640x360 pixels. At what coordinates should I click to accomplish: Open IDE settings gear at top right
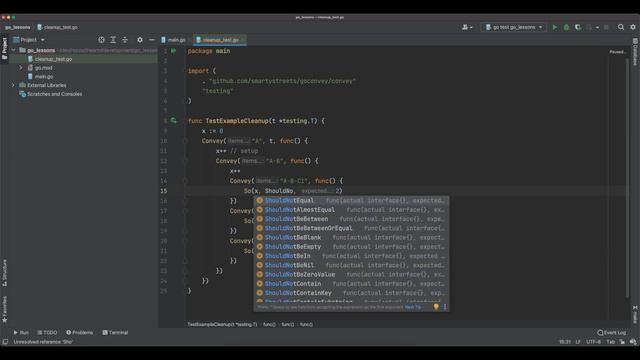(633, 27)
